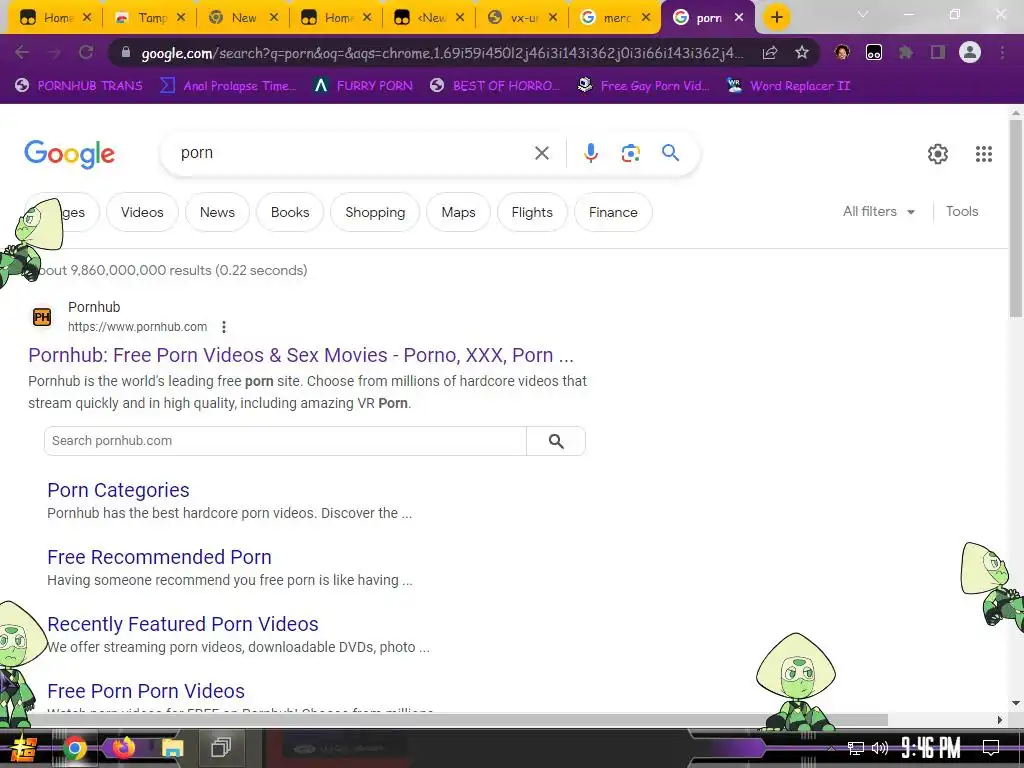Open the Extensions puzzle-piece menu
1024x768 pixels.
point(906,53)
